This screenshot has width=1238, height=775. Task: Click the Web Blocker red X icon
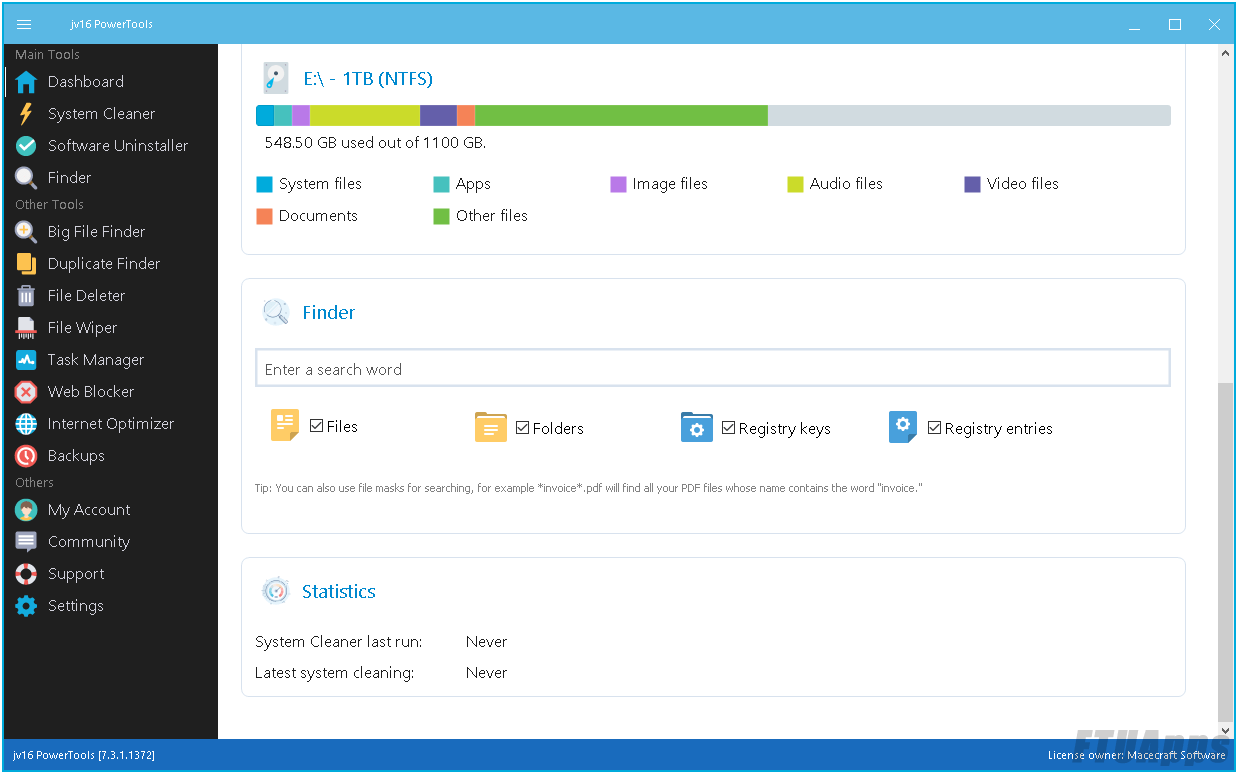click(x=26, y=392)
